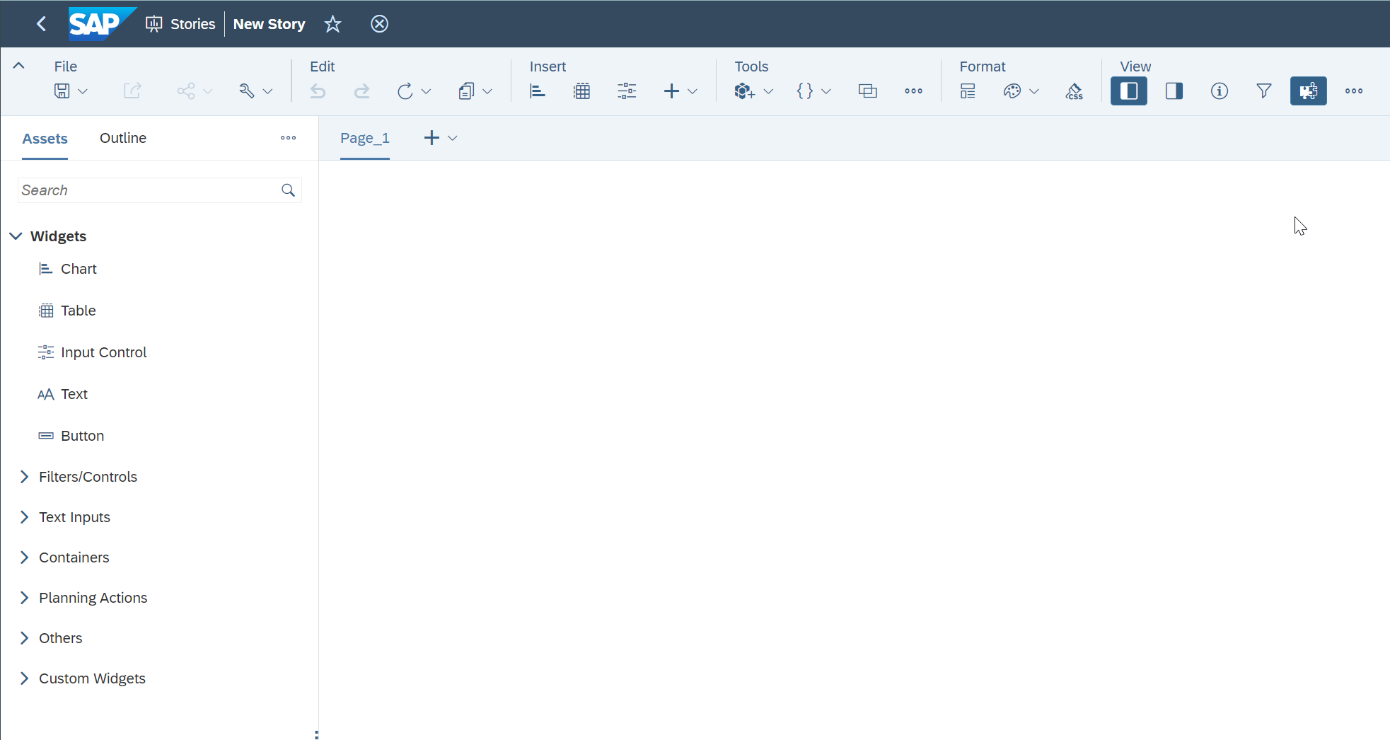Open the Save dropdown arrow
Viewport: 1390px width, 740px height.
point(83,91)
